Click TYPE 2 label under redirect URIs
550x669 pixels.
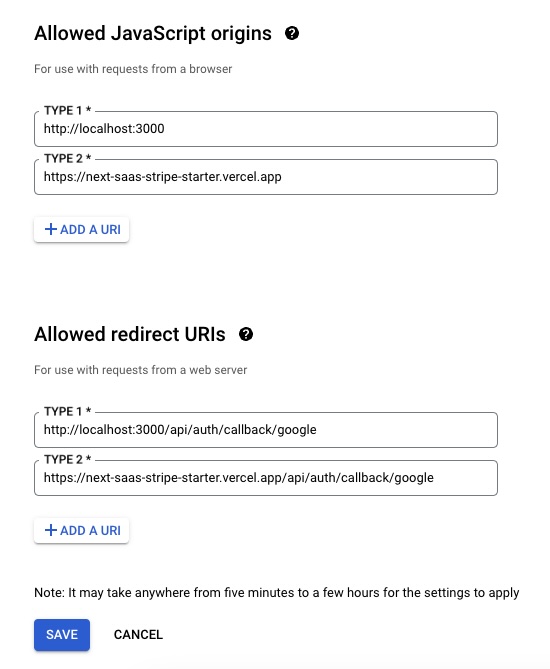(67, 460)
